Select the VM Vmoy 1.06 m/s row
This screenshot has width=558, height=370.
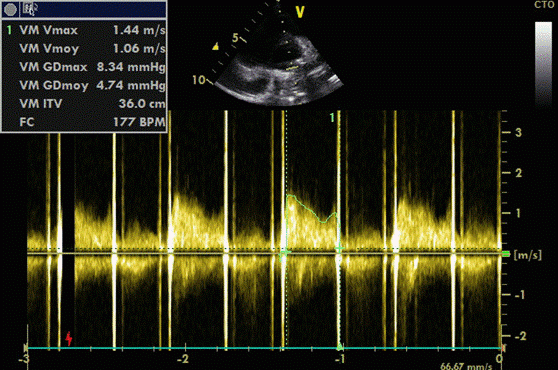pos(84,49)
